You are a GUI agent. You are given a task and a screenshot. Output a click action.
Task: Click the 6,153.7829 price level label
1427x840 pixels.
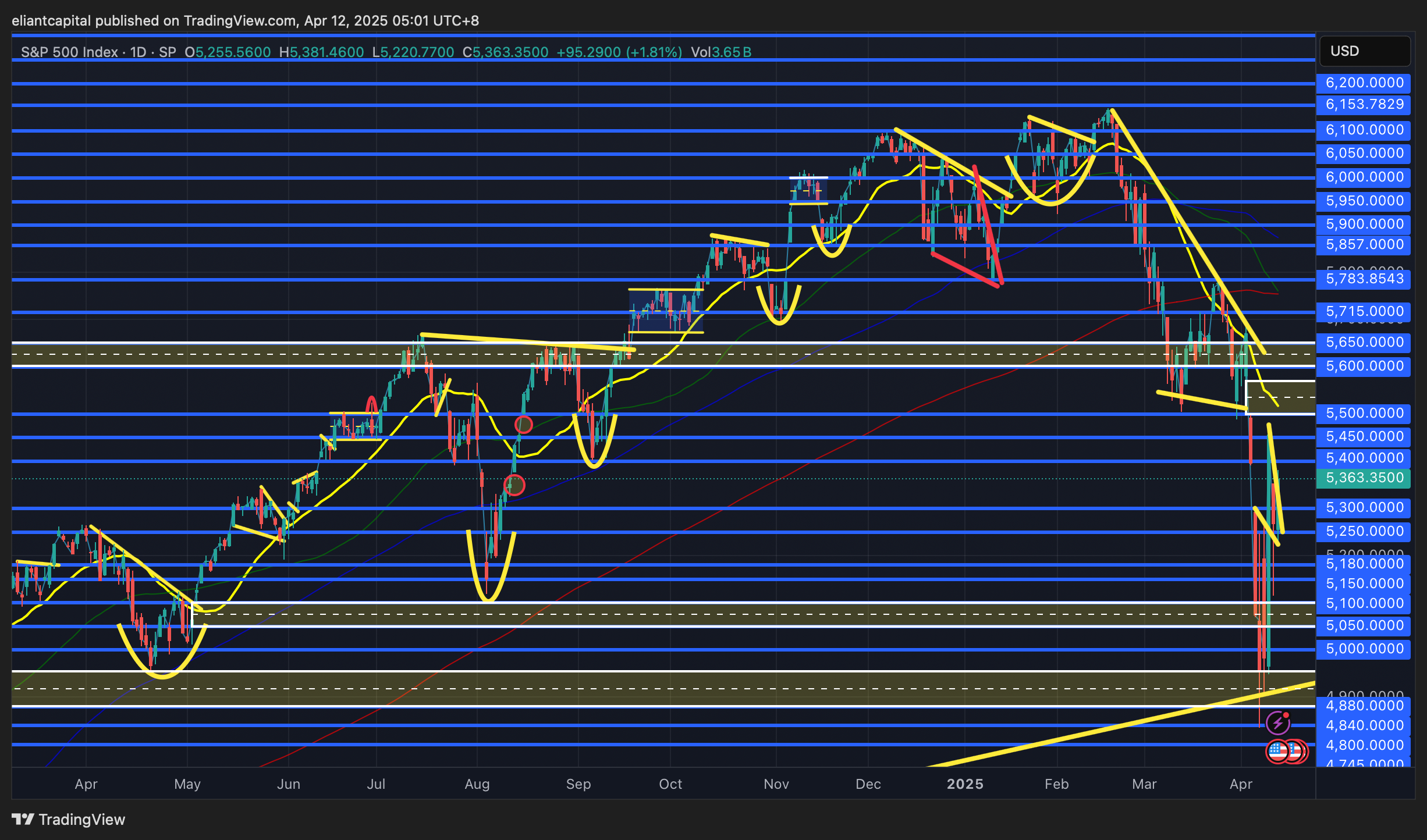(1364, 104)
